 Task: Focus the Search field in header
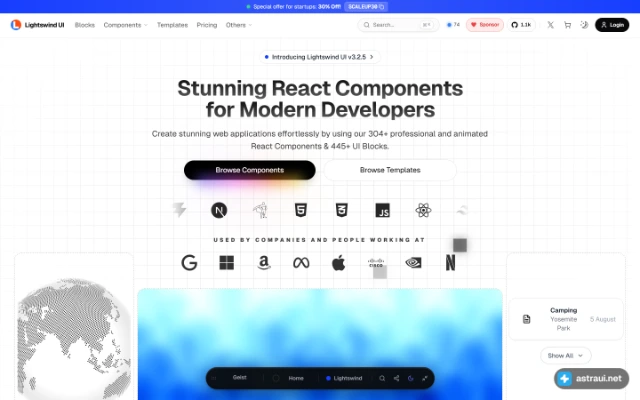click(398, 25)
